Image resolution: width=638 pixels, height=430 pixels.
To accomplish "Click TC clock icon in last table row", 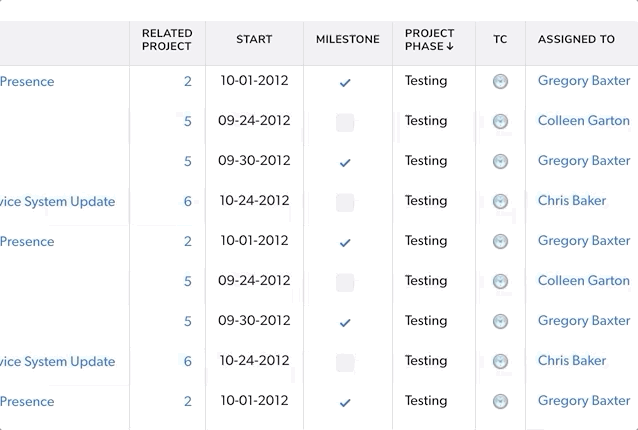I will coord(500,402).
